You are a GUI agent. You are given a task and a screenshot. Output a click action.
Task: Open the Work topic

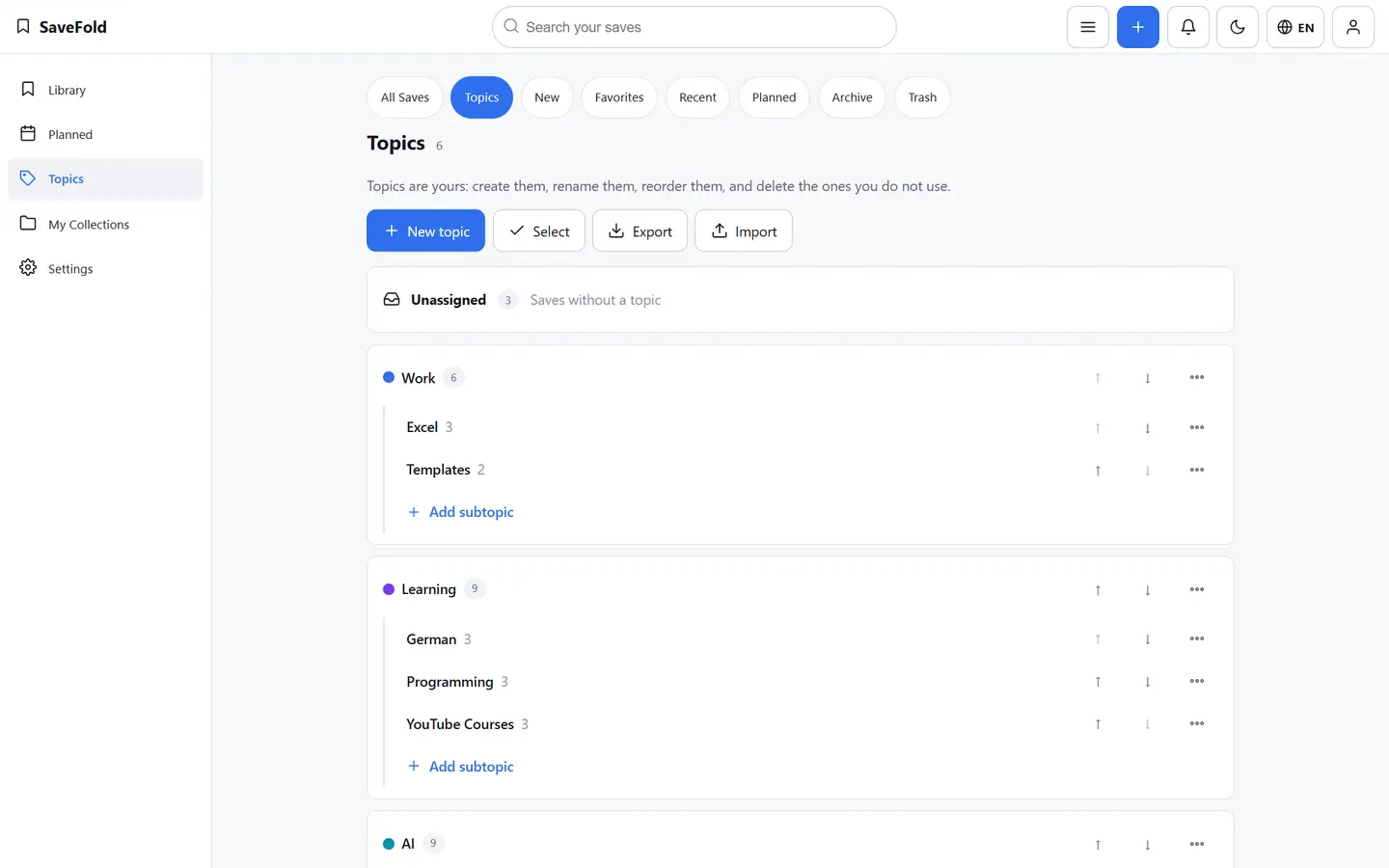click(419, 378)
